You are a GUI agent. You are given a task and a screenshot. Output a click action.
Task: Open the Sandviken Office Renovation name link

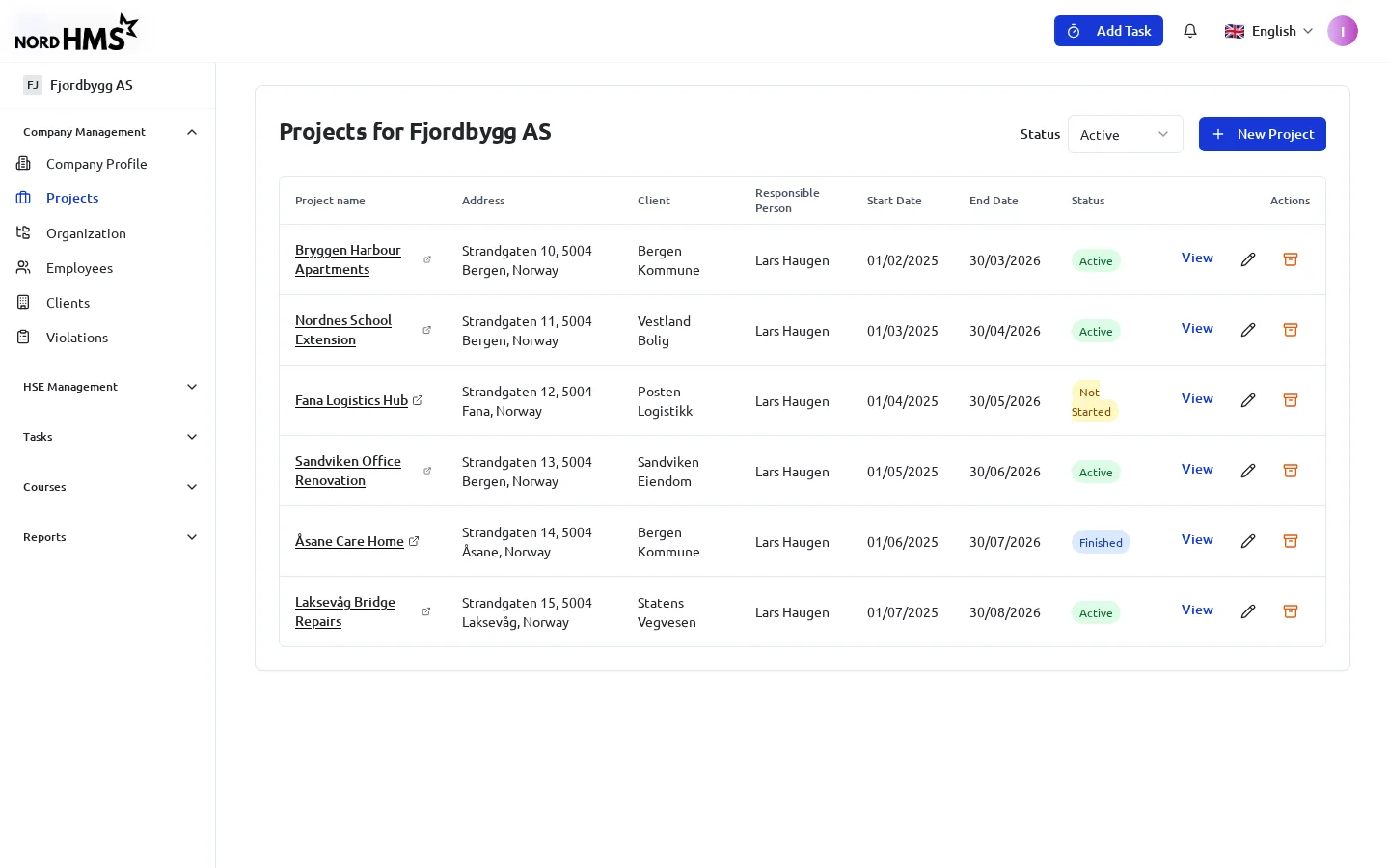click(x=348, y=471)
